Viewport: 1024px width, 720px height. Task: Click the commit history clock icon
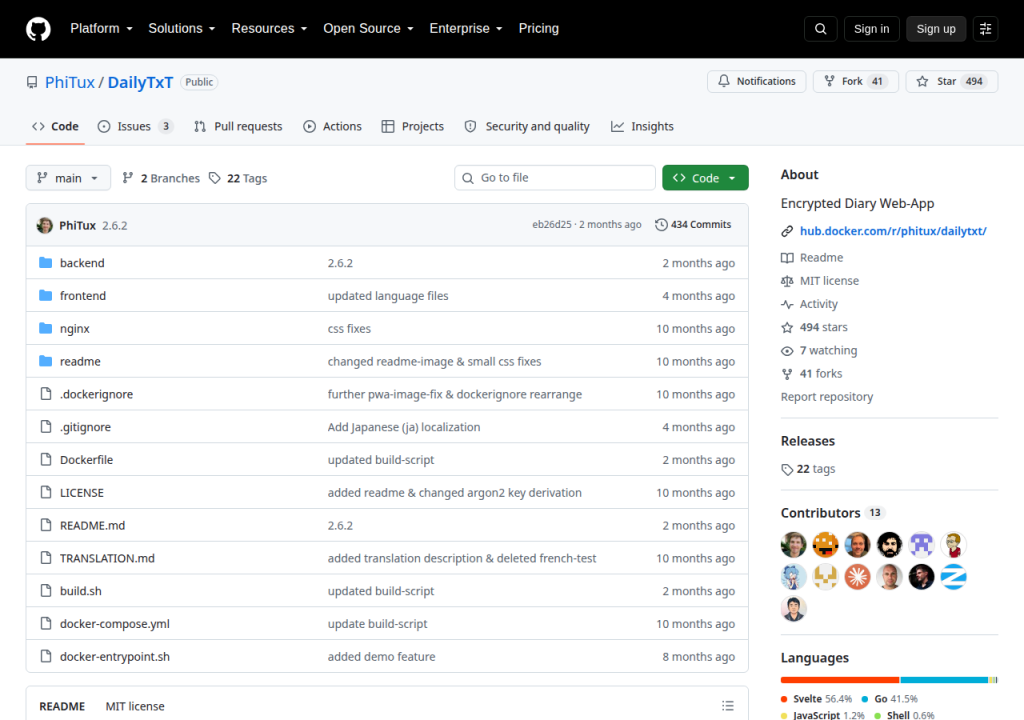pos(661,225)
